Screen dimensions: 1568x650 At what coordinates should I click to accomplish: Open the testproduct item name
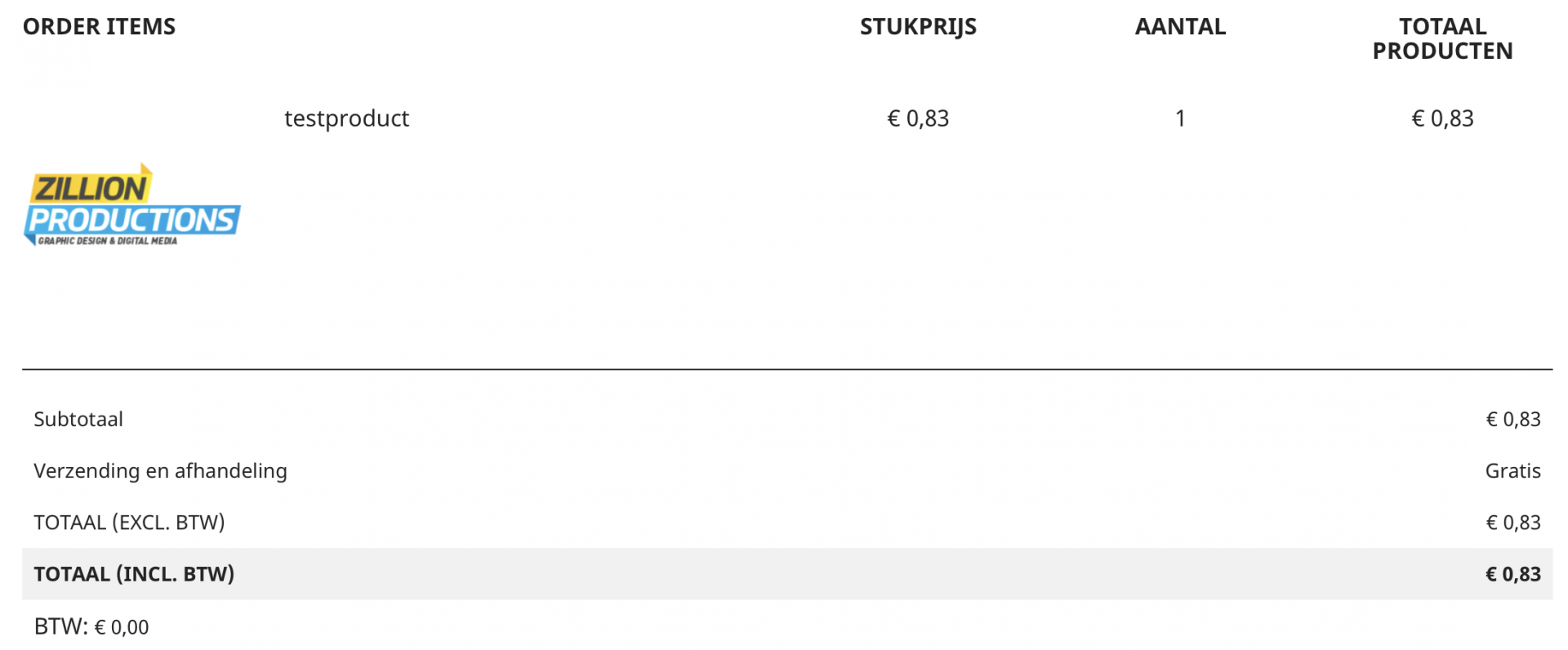click(346, 118)
